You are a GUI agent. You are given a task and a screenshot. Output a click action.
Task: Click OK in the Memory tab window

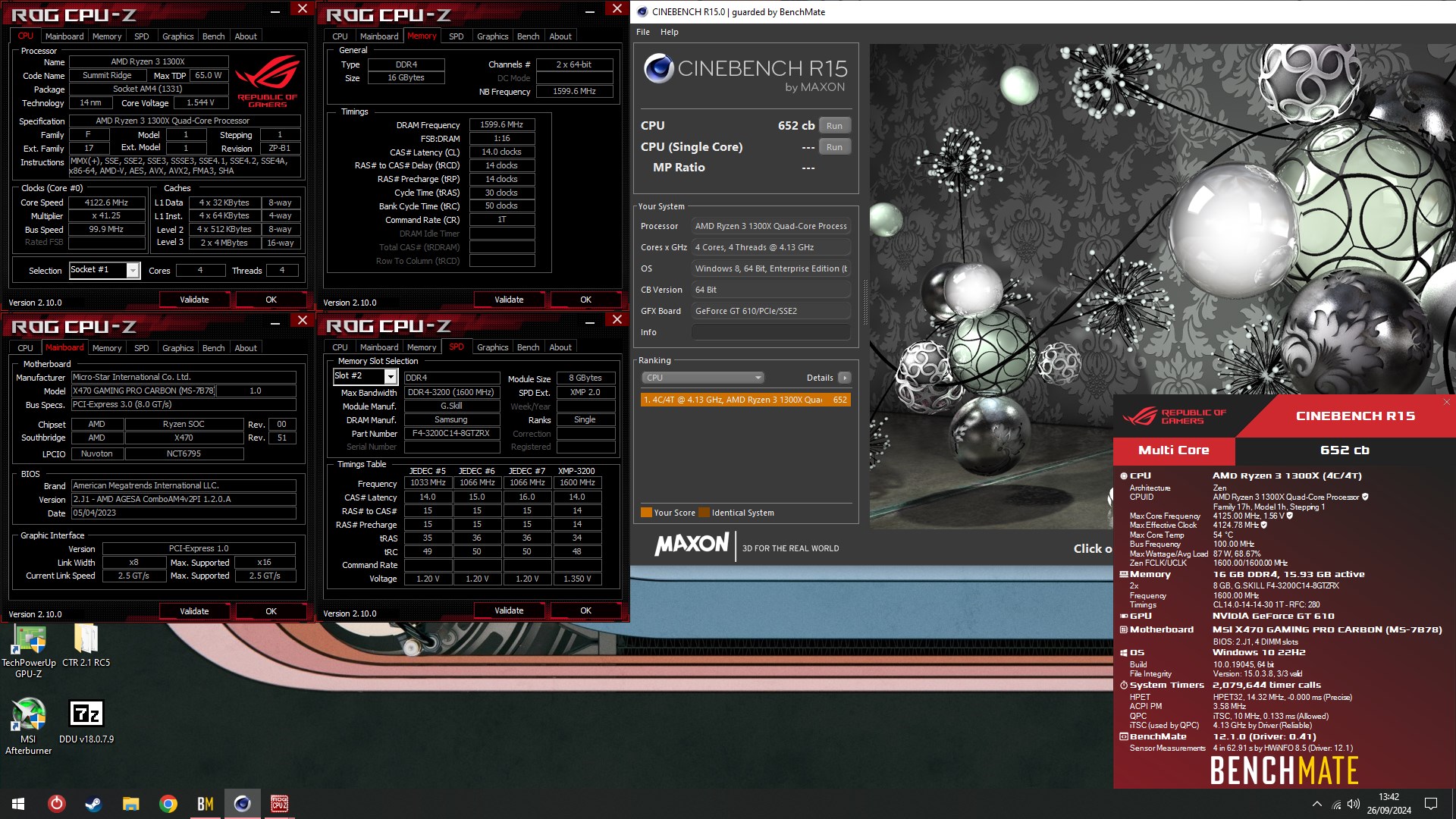click(x=585, y=300)
